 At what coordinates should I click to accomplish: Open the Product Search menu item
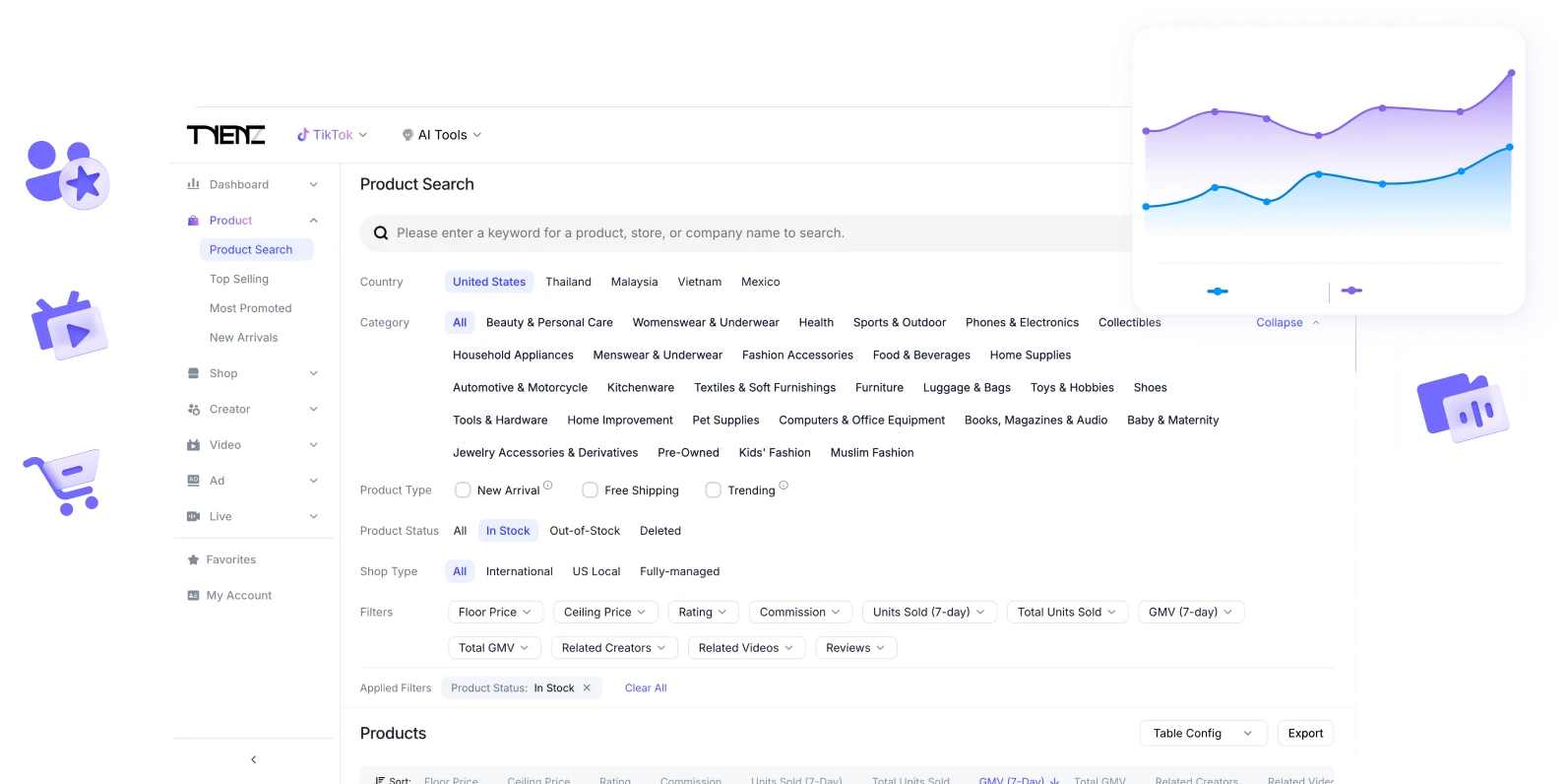[256, 250]
